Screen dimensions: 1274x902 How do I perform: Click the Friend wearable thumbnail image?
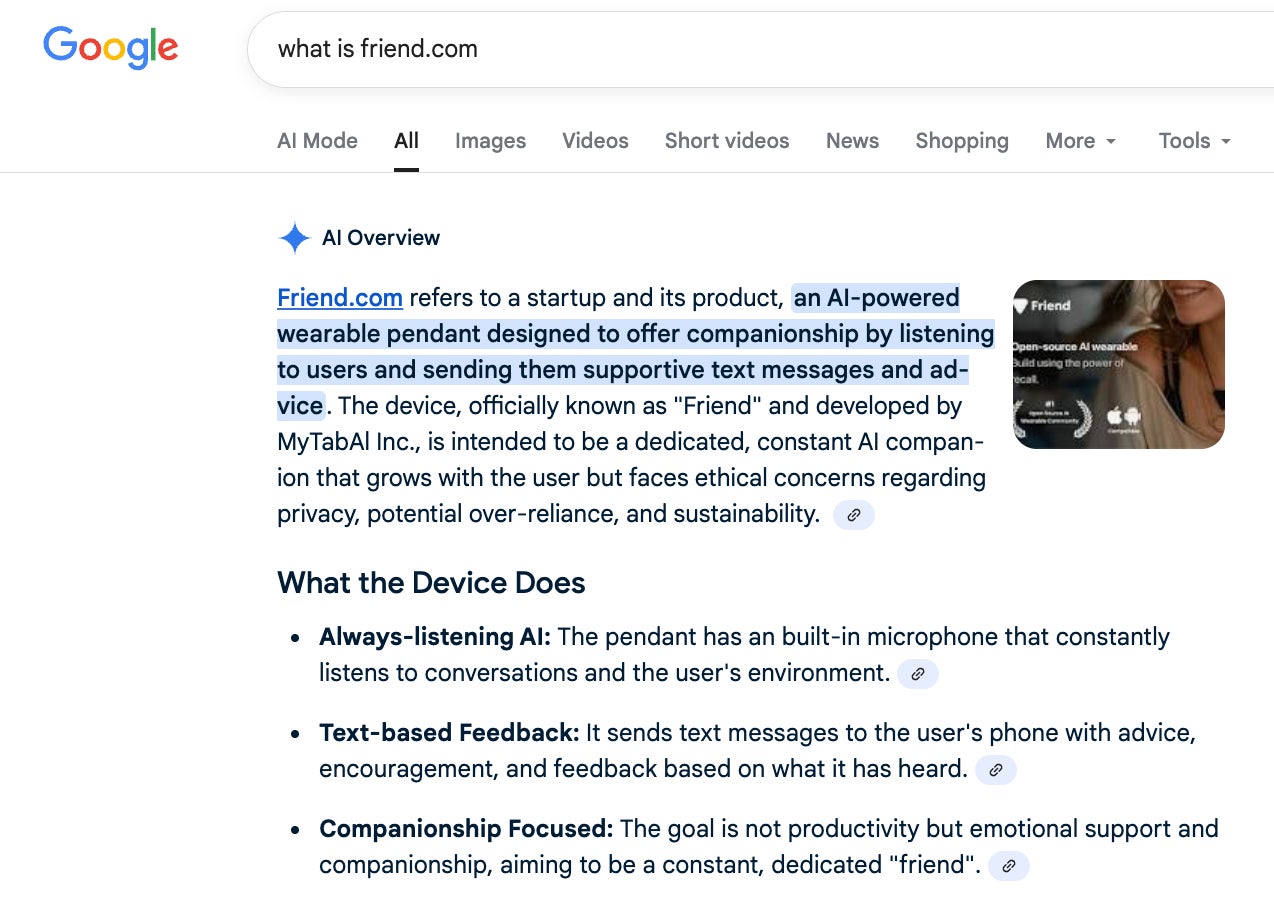(1118, 364)
